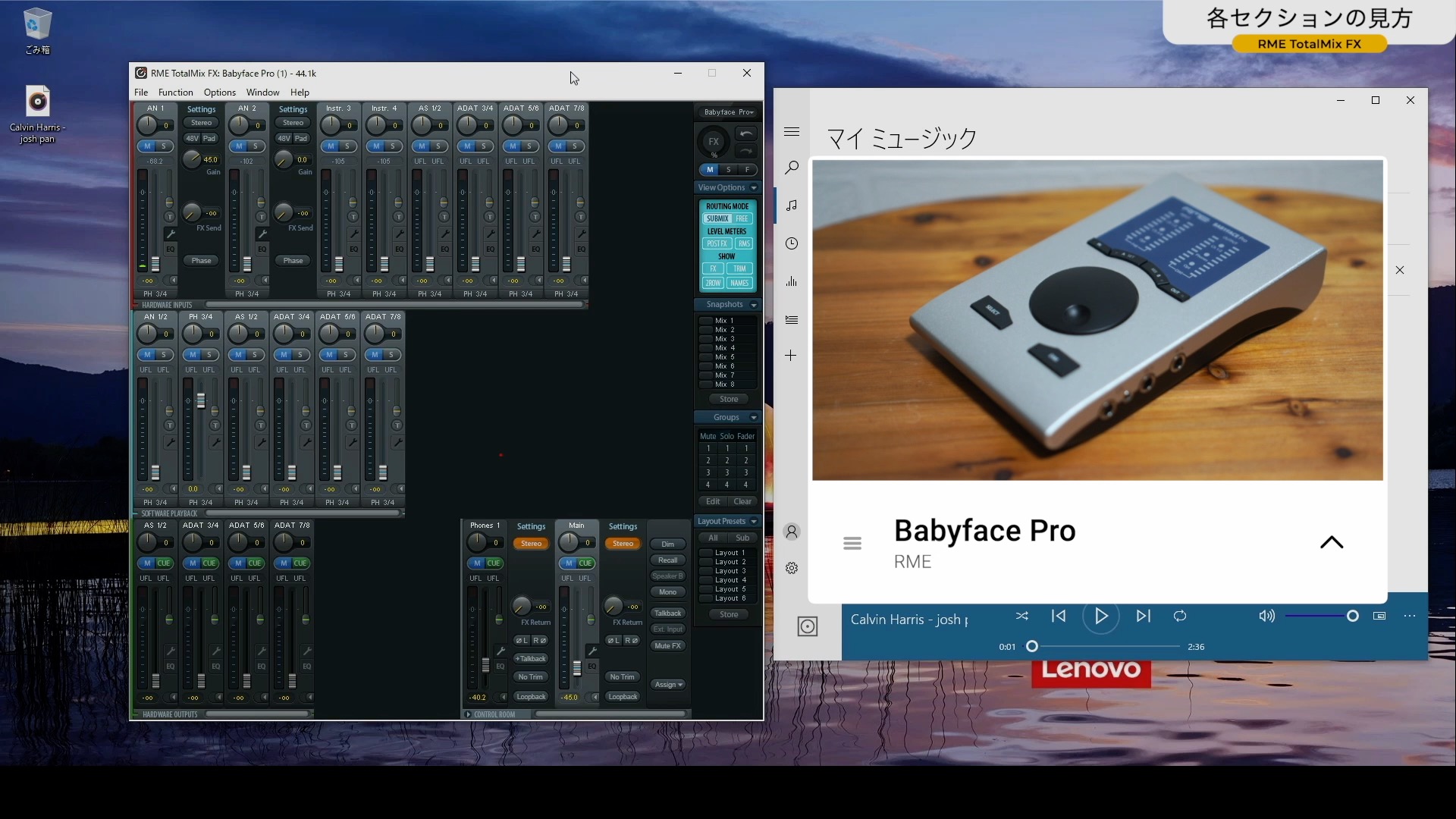Enable CUE on the Phones 1 output
The height and width of the screenshot is (819, 1456).
pyautogui.click(x=494, y=563)
